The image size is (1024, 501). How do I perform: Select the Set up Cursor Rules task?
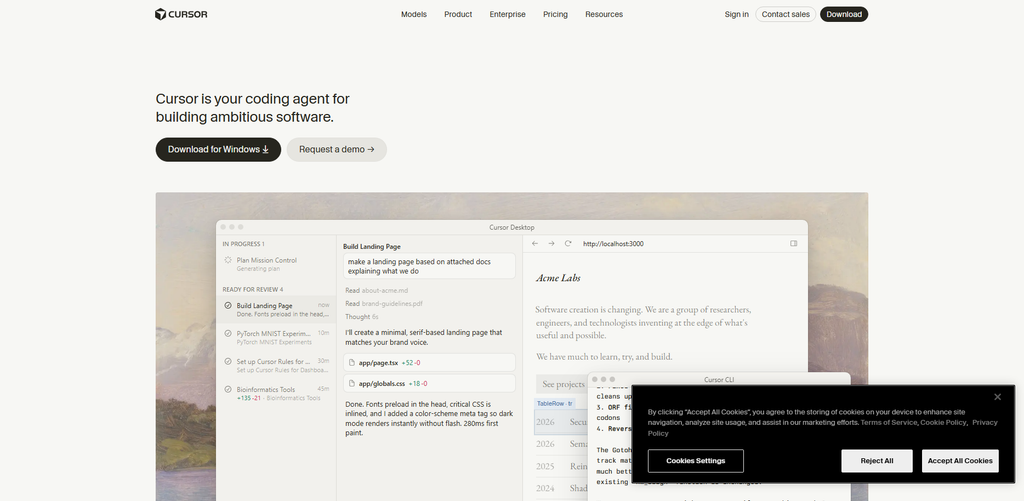point(276,365)
